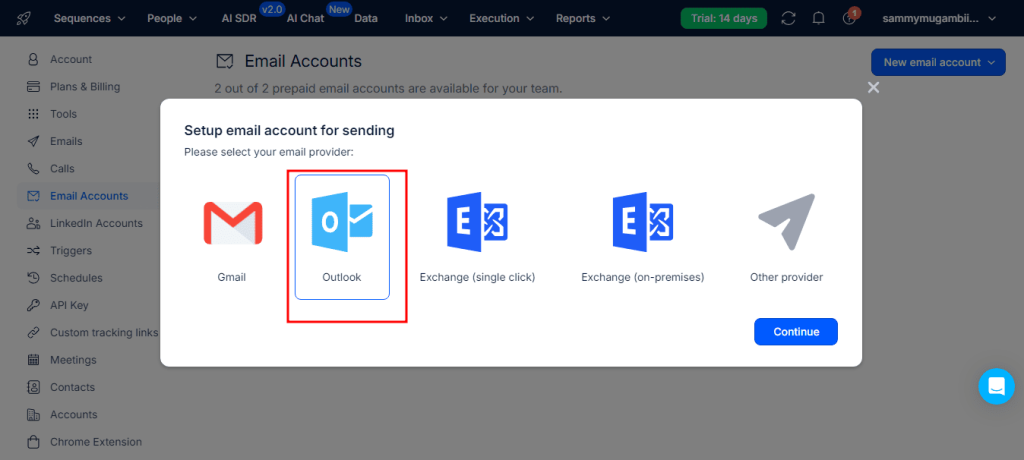Select Email Accounts sidebar item

89,196
